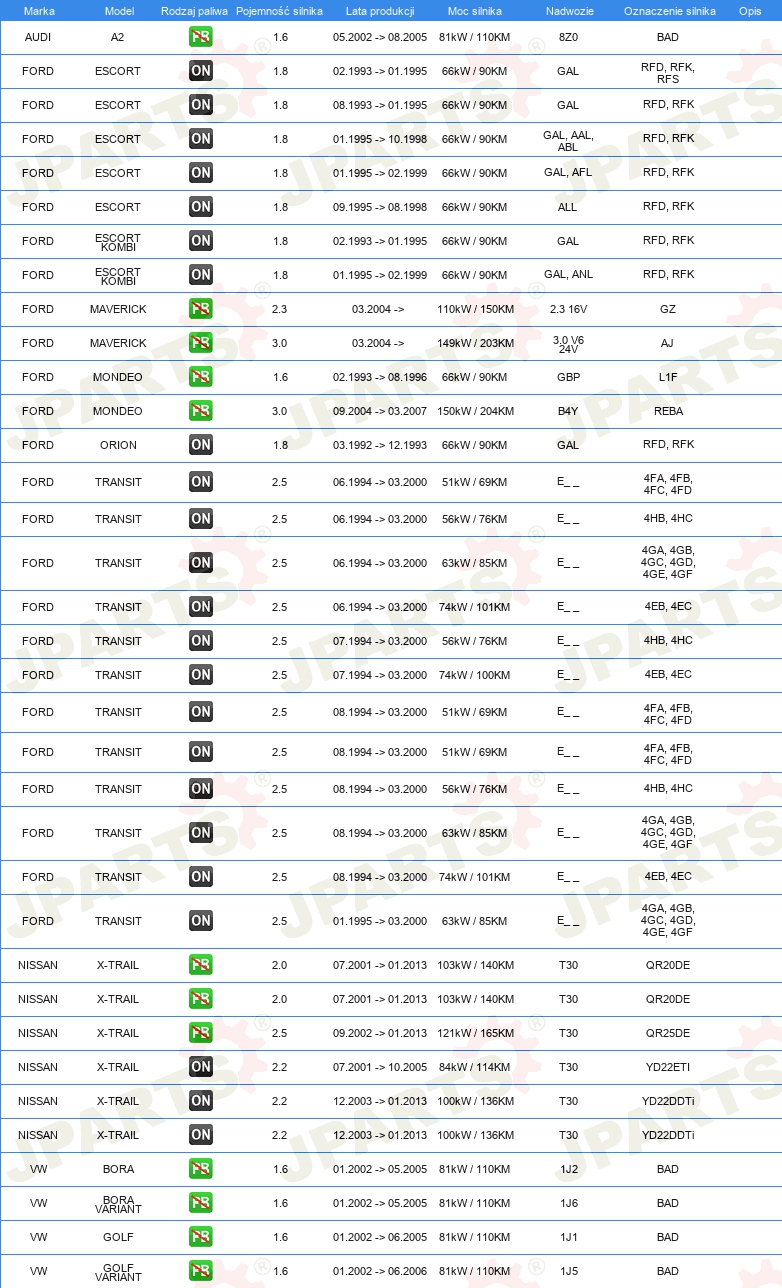Click the petrol icon for Maverick 3.0

201,343
